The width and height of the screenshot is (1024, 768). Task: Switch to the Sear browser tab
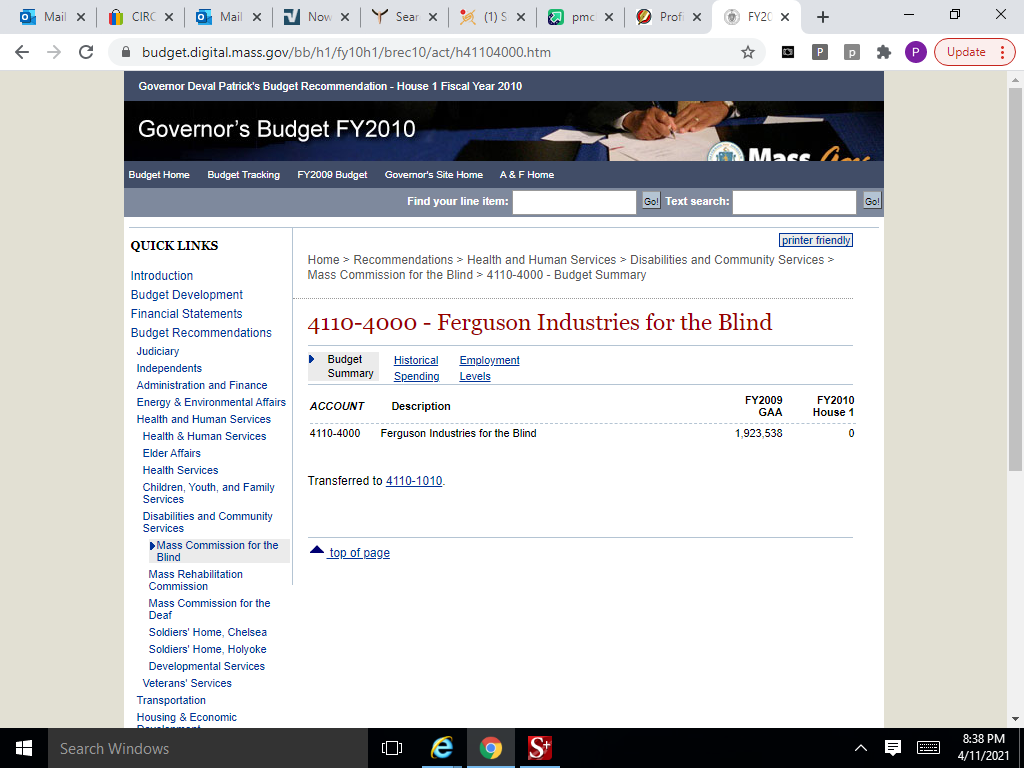(x=405, y=18)
